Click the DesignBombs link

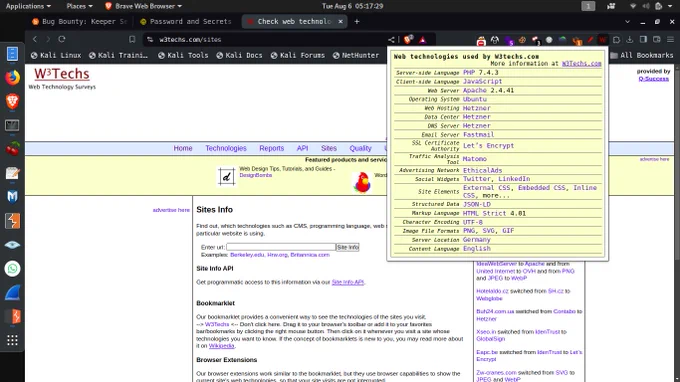pos(255,175)
